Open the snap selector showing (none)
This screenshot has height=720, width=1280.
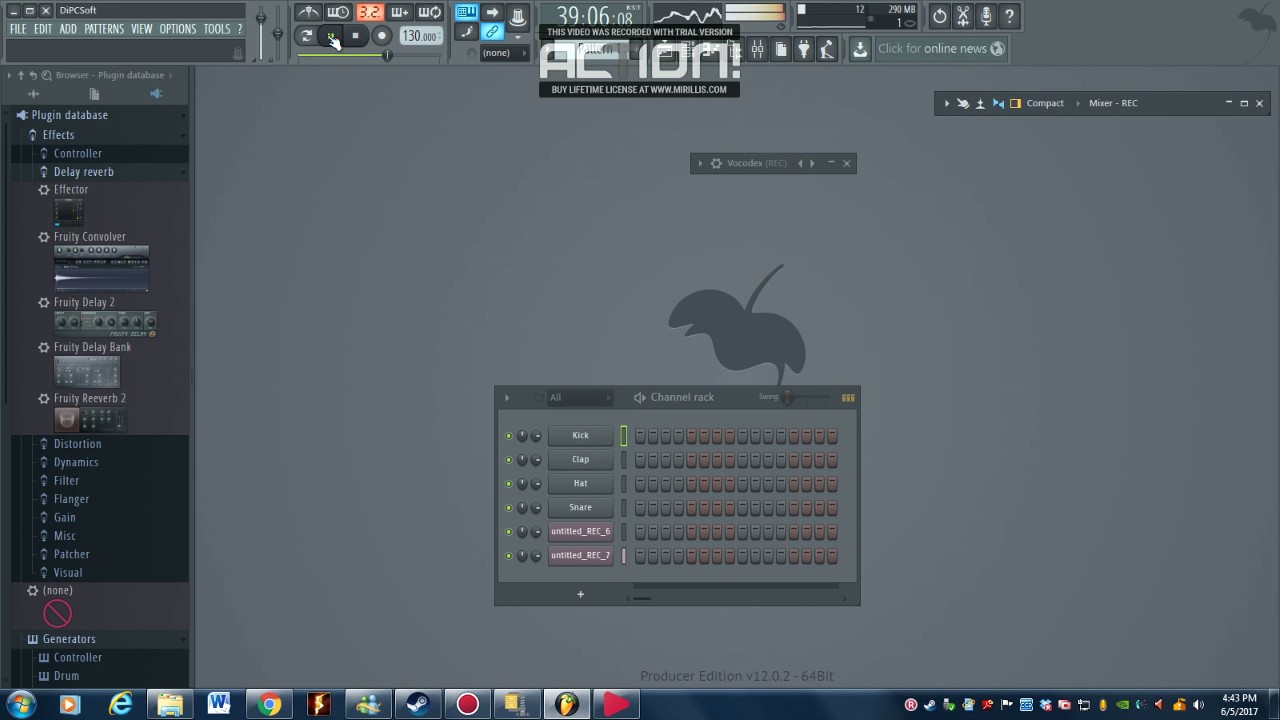505,53
